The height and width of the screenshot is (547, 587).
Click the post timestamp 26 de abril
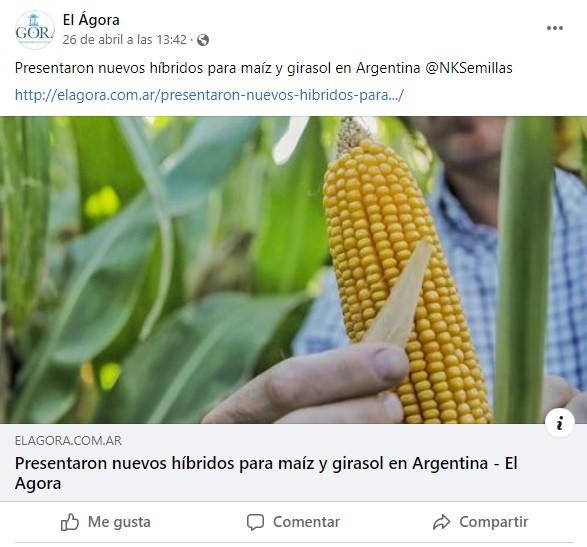click(124, 39)
